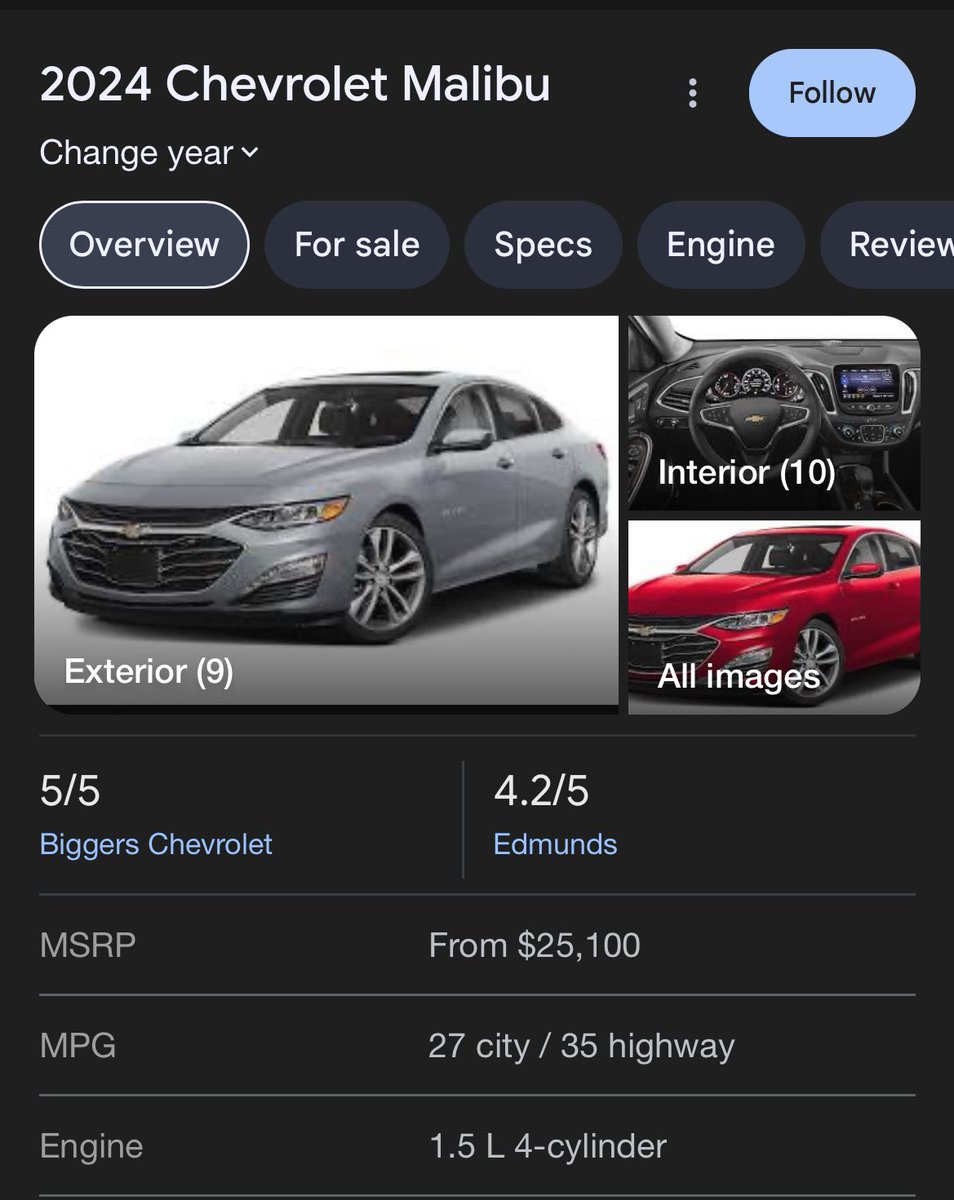View the Interior (10) photos
This screenshot has height=1200, width=954.
tap(774, 413)
